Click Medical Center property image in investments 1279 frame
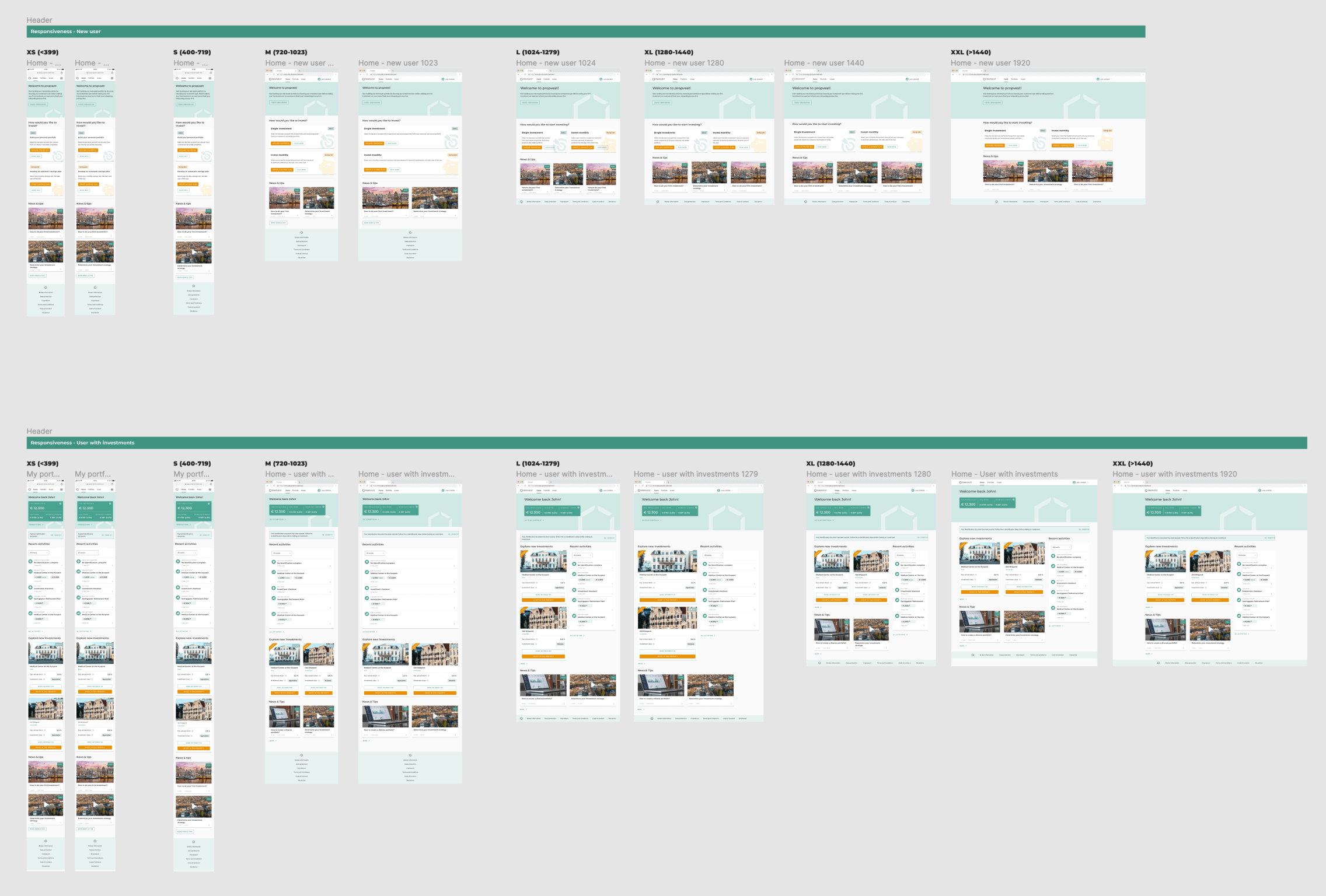 (667, 561)
